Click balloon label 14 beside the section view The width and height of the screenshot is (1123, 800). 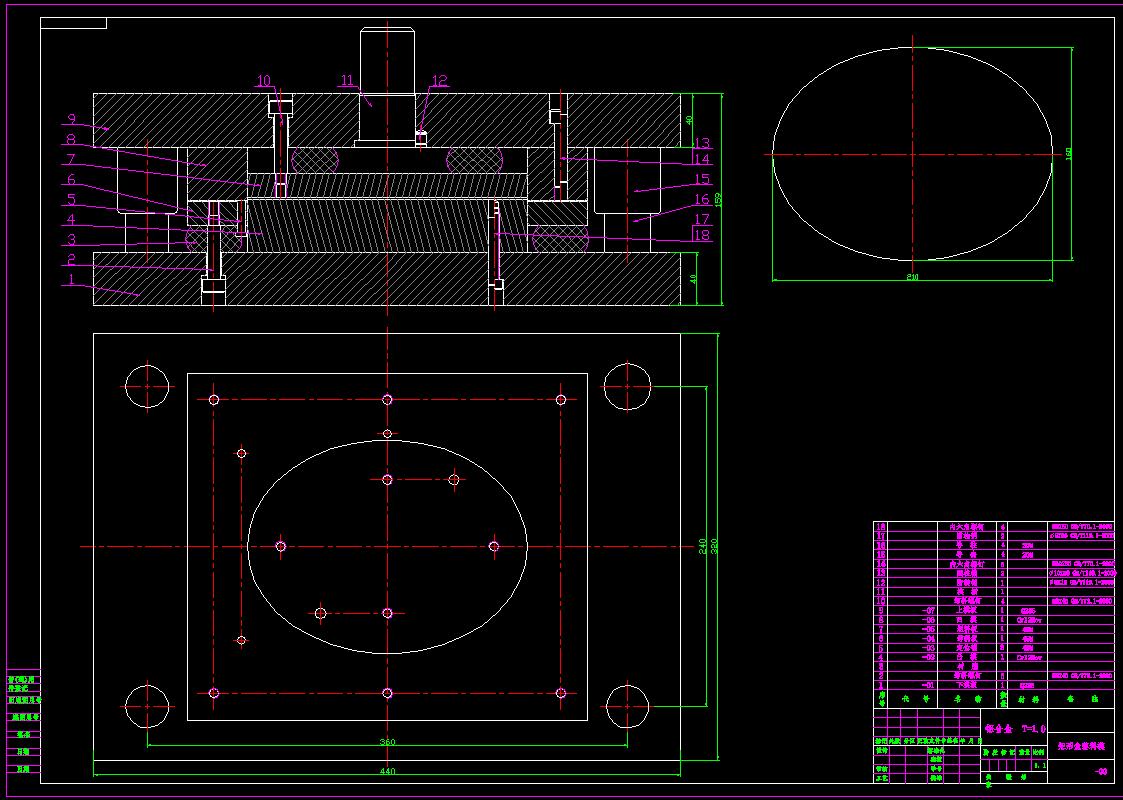pyautogui.click(x=701, y=159)
